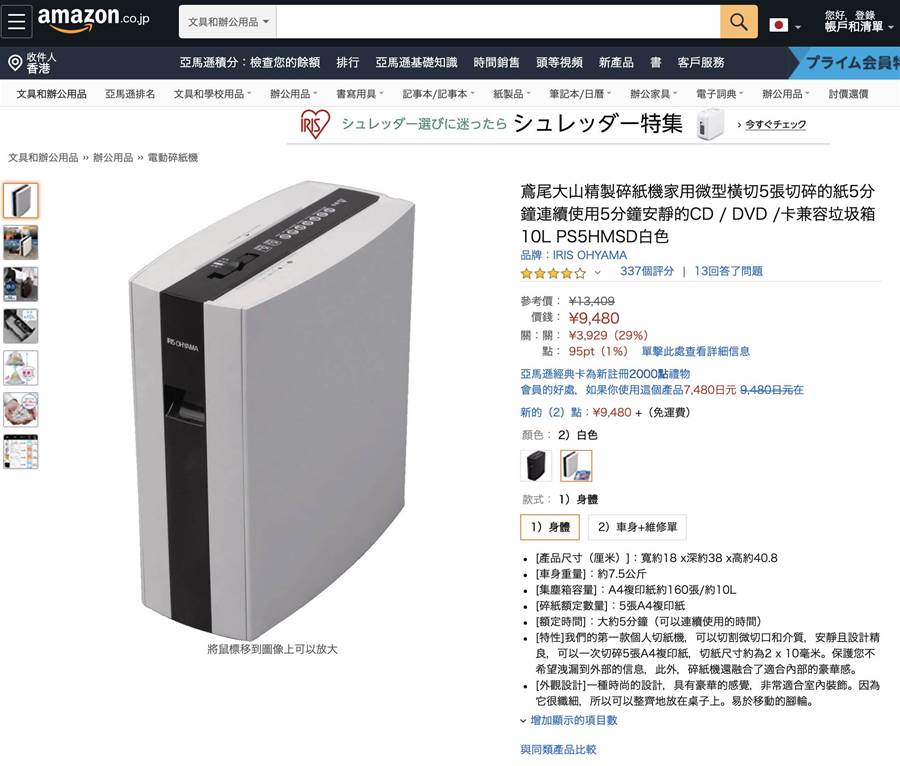This screenshot has width=900, height=766.
Task: Go to Amazon.co.jp home logo
Action: pos(94,20)
